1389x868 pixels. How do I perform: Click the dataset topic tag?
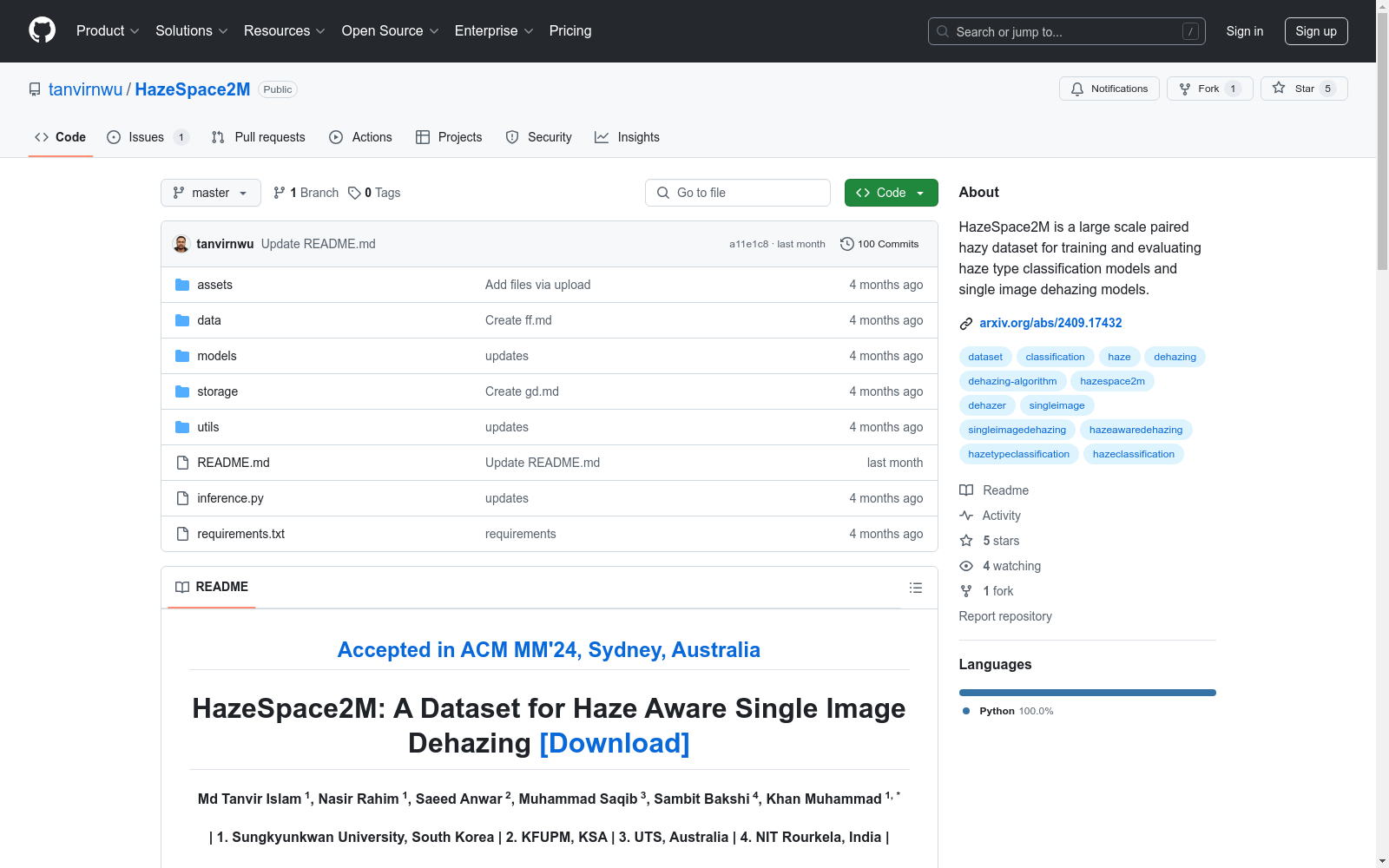click(985, 357)
